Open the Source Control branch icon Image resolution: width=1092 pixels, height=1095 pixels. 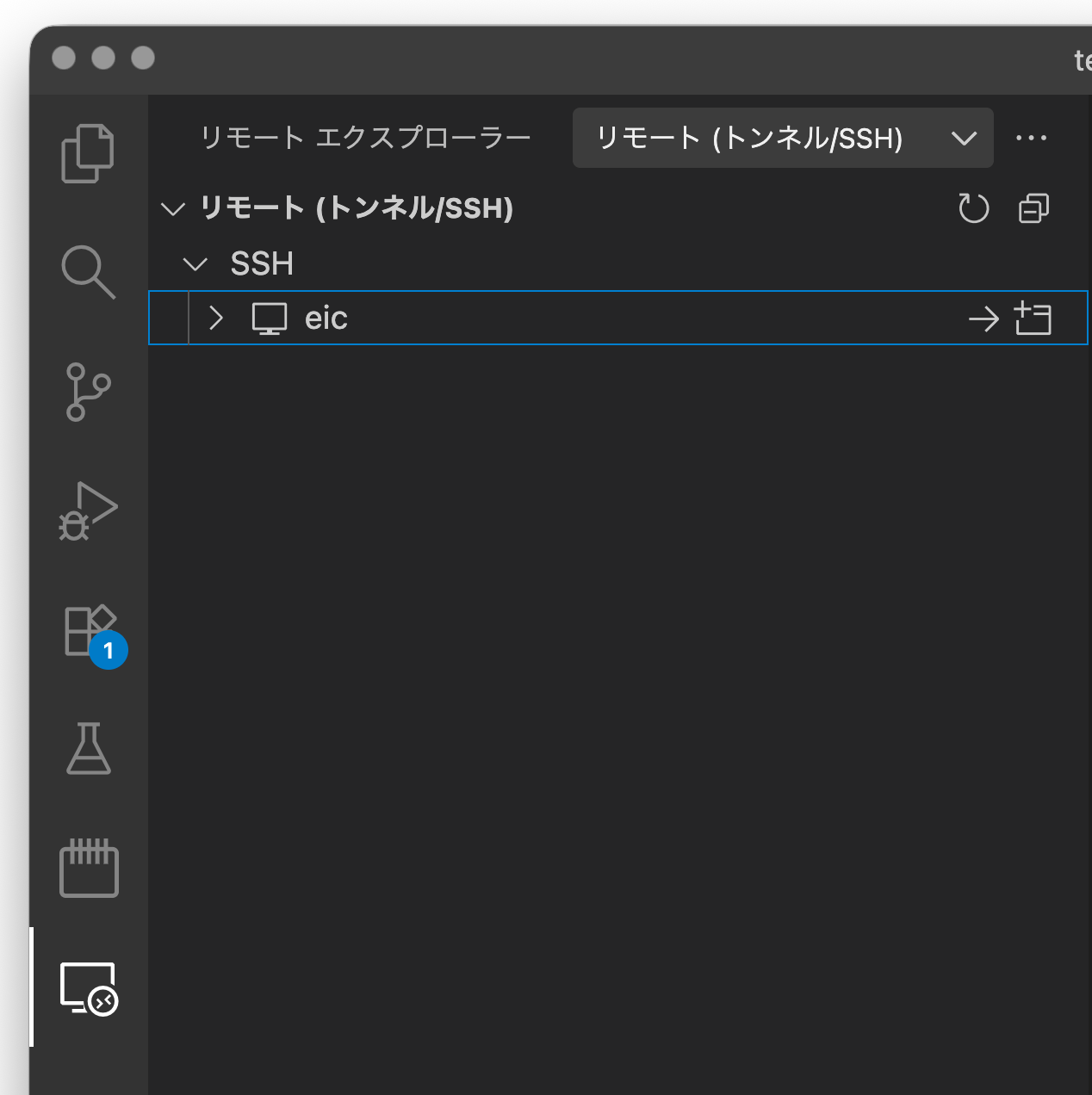pyautogui.click(x=88, y=392)
